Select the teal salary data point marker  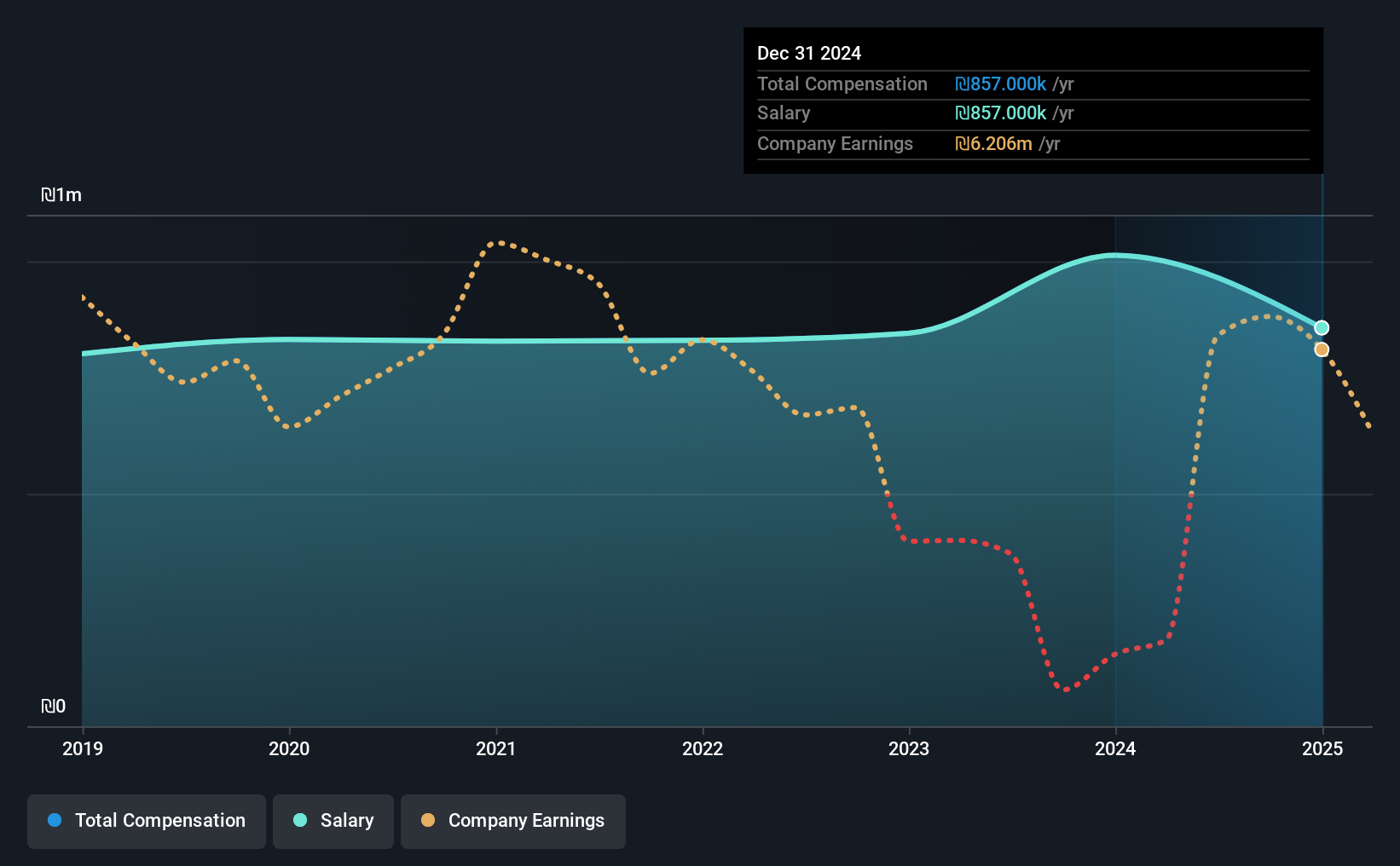1322,327
